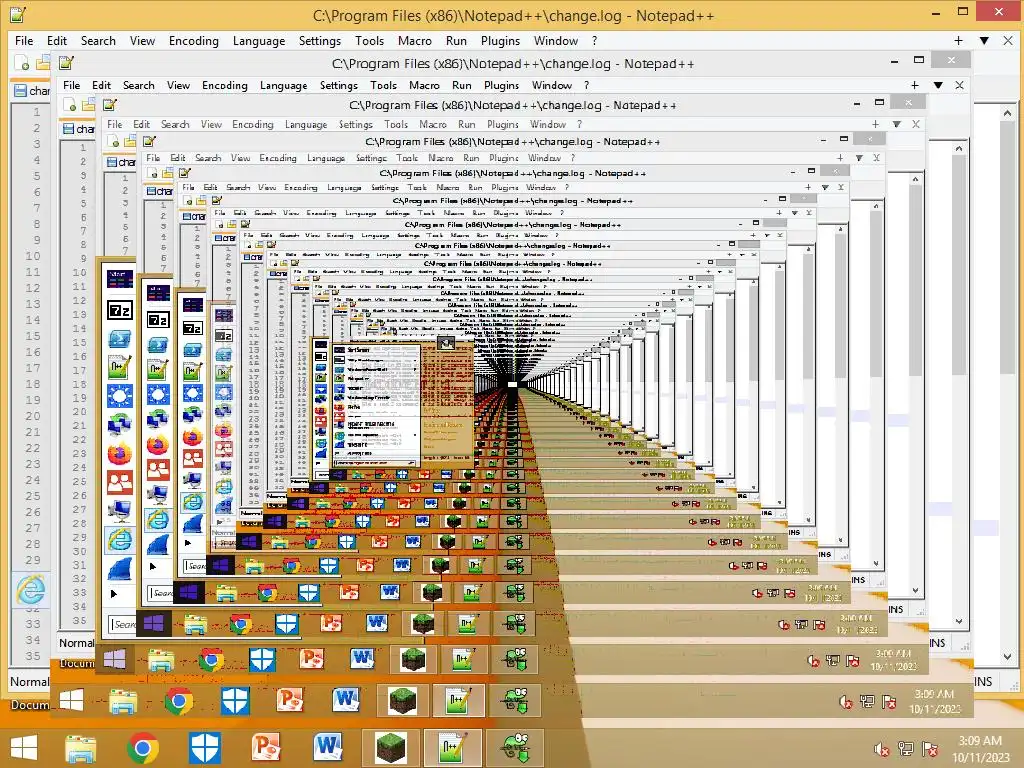Close document with X in outermost menu bar row

coord(1008,40)
